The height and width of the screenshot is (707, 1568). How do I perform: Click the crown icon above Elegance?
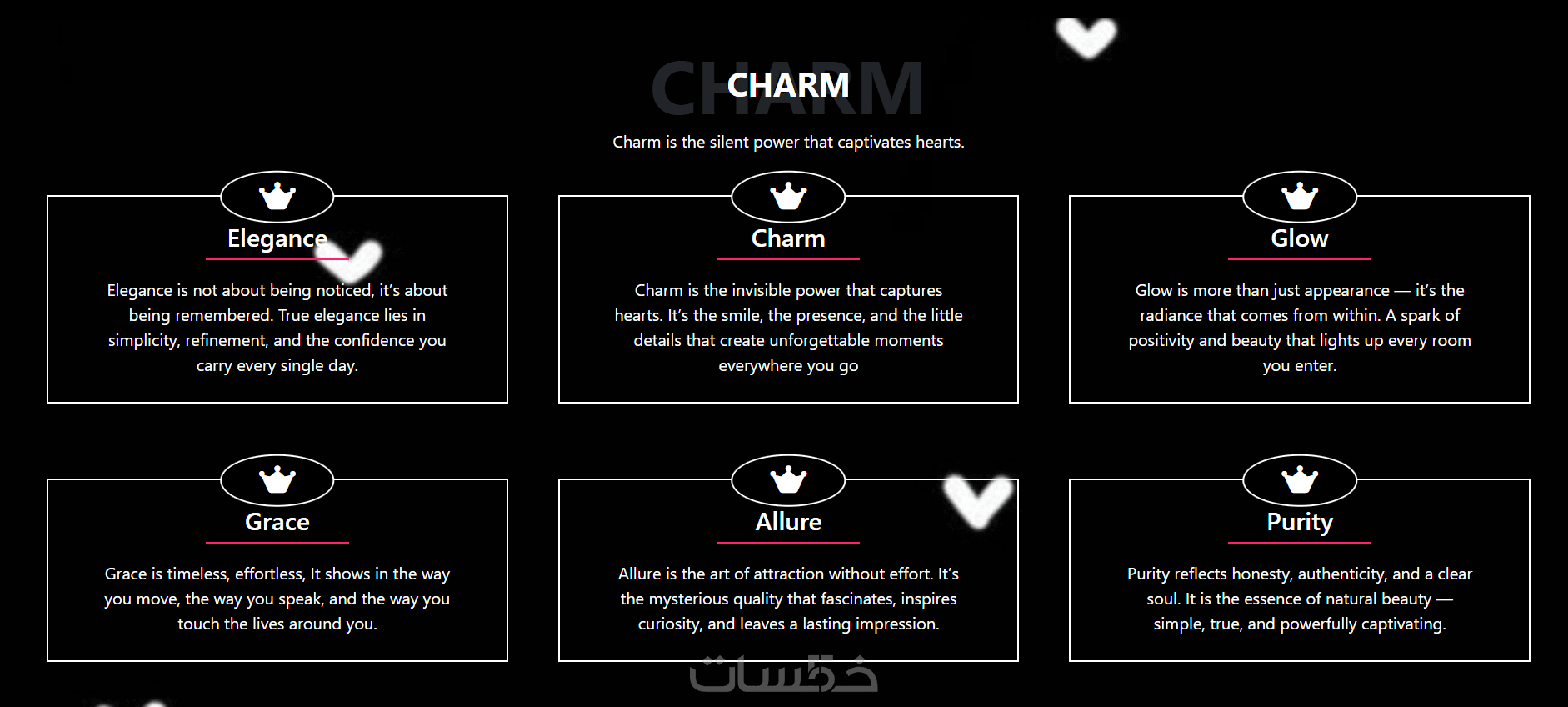pyautogui.click(x=277, y=198)
